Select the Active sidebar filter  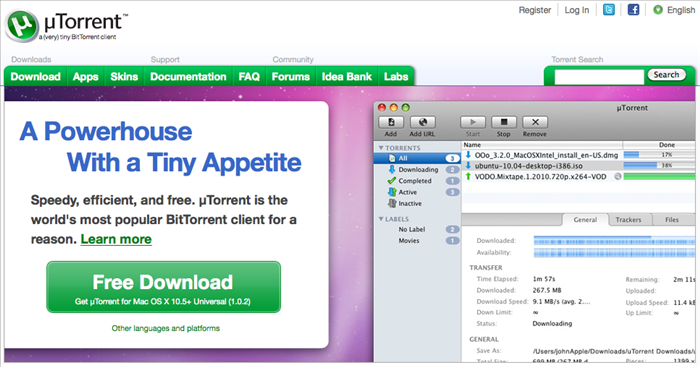pyautogui.click(x=417, y=192)
